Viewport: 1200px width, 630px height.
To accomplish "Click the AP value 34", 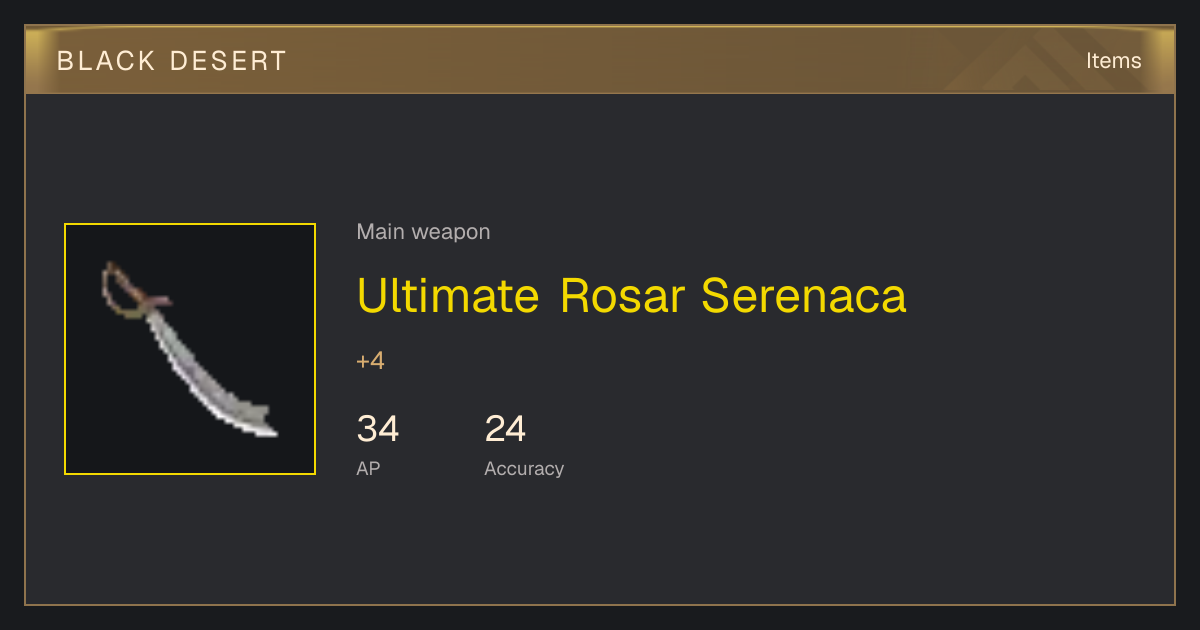I will point(378,429).
